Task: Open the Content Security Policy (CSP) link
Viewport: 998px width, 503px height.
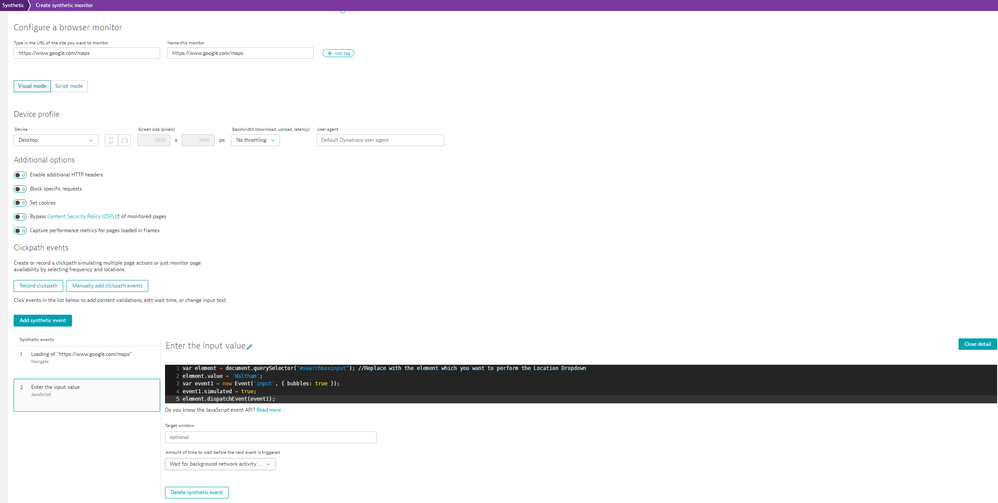Action: (82, 217)
